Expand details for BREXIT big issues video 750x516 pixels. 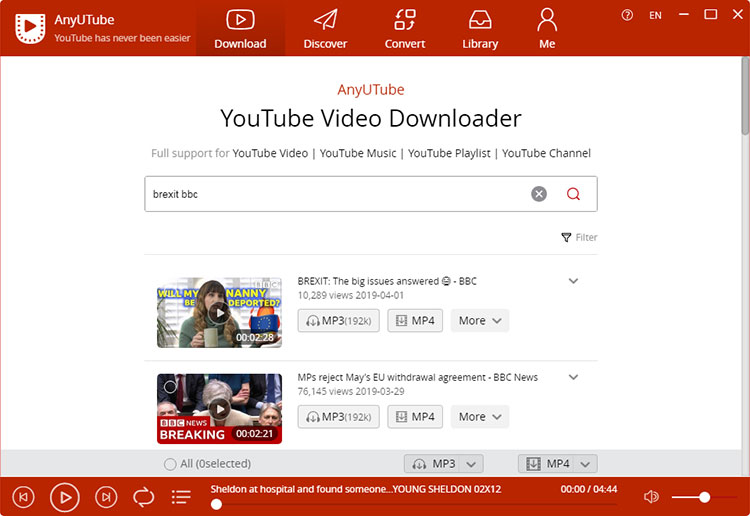point(574,281)
